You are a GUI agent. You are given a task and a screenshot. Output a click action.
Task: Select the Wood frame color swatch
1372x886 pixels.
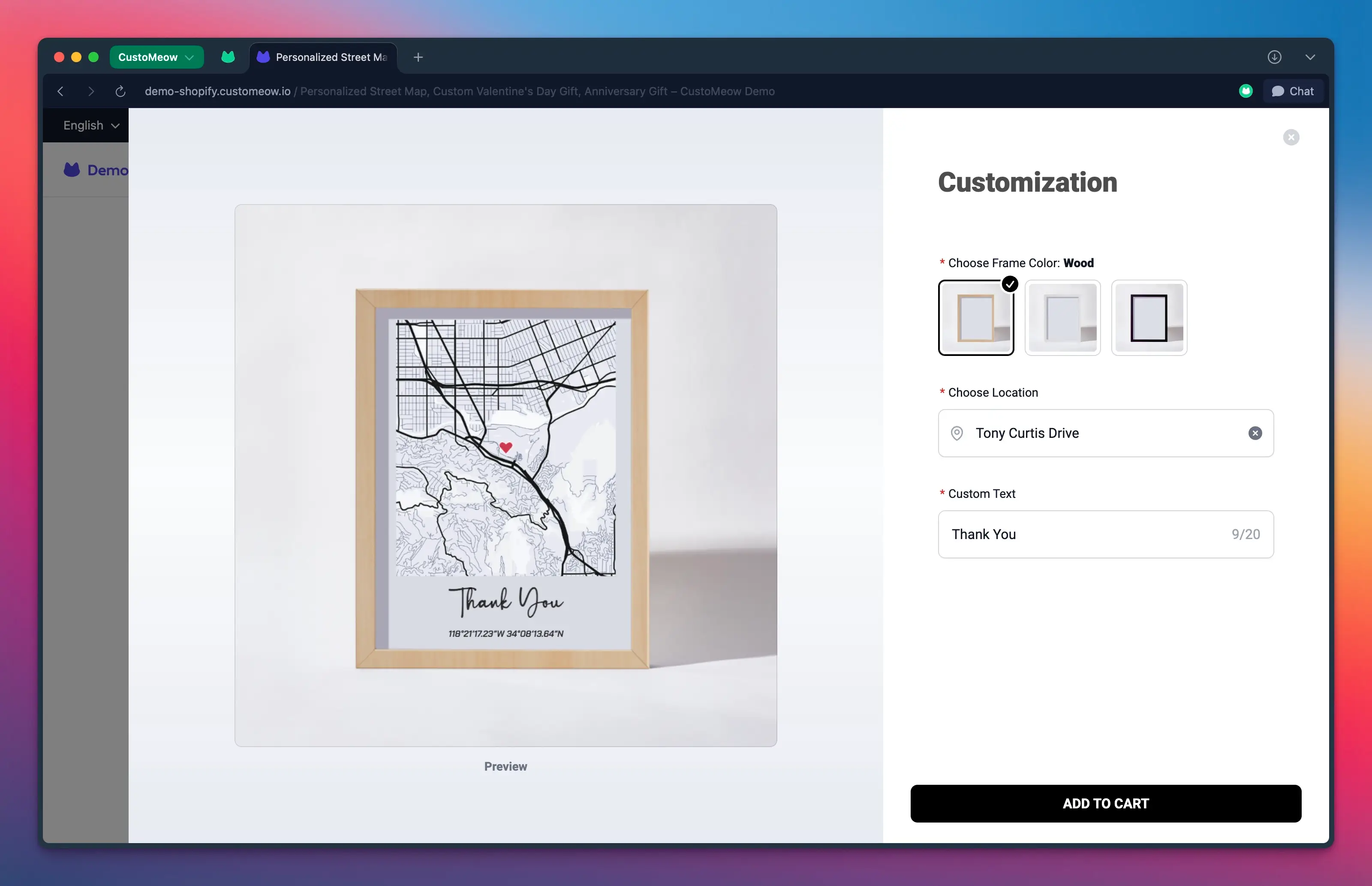point(976,318)
